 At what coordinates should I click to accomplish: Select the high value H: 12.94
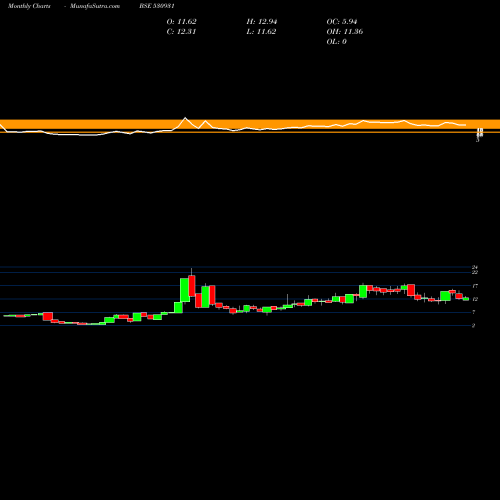[x=262, y=22]
